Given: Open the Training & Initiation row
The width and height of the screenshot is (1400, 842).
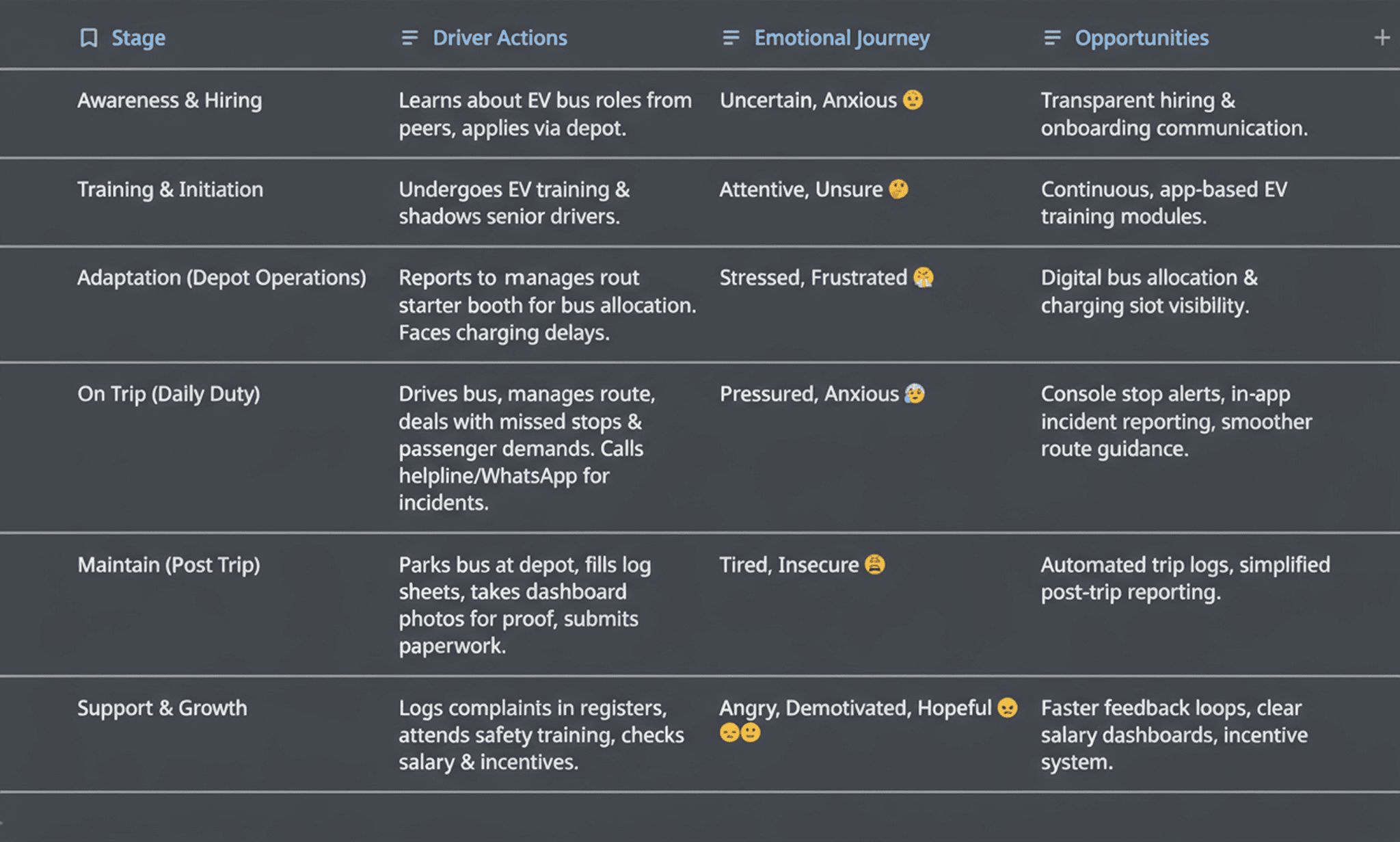Looking at the screenshot, I should click(170, 189).
